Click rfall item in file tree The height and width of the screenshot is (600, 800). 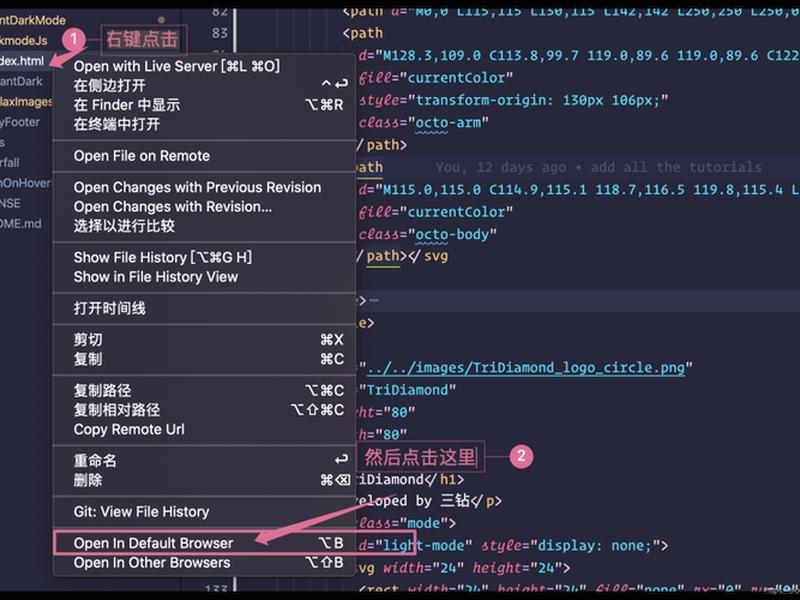10,162
